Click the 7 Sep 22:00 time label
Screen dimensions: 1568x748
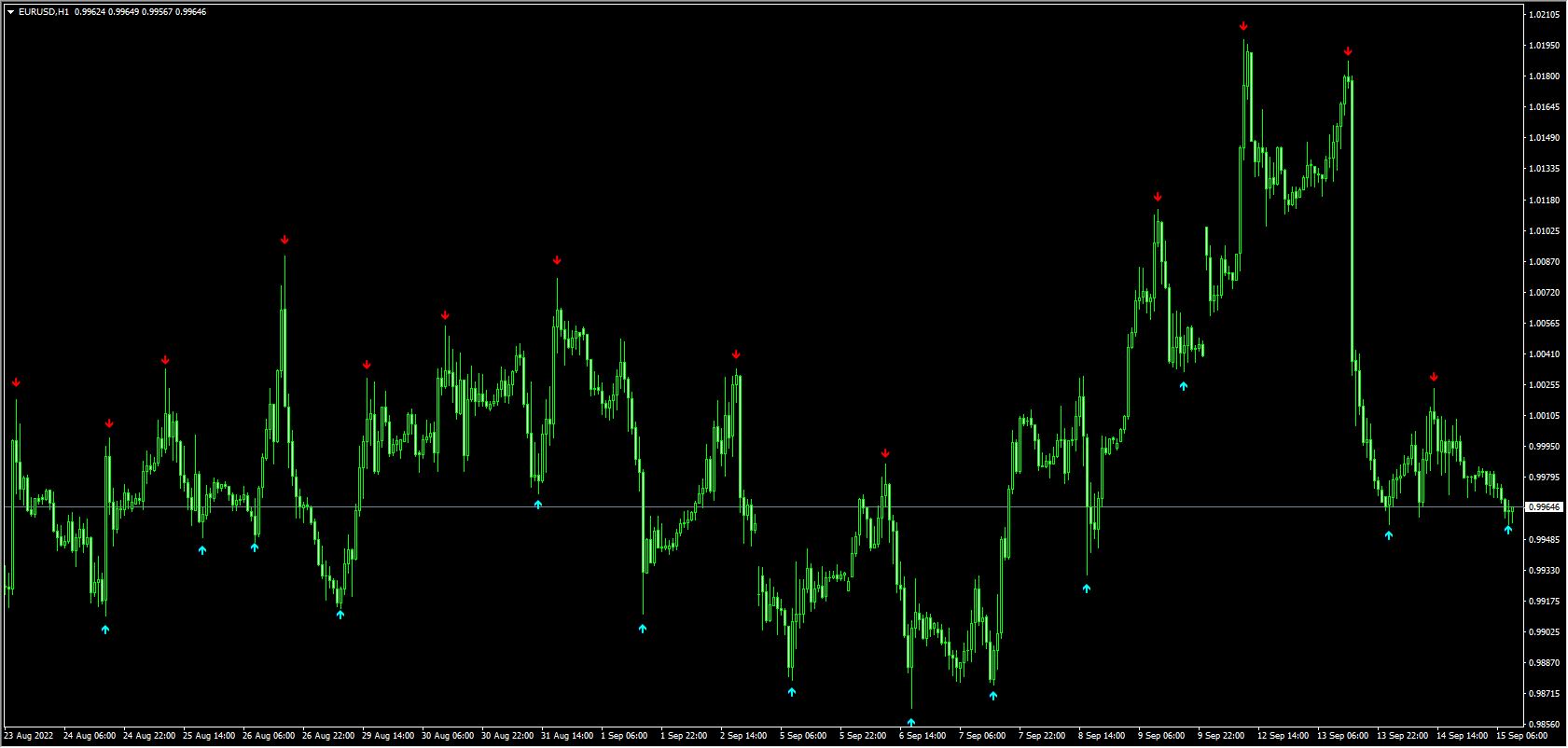click(x=1042, y=736)
